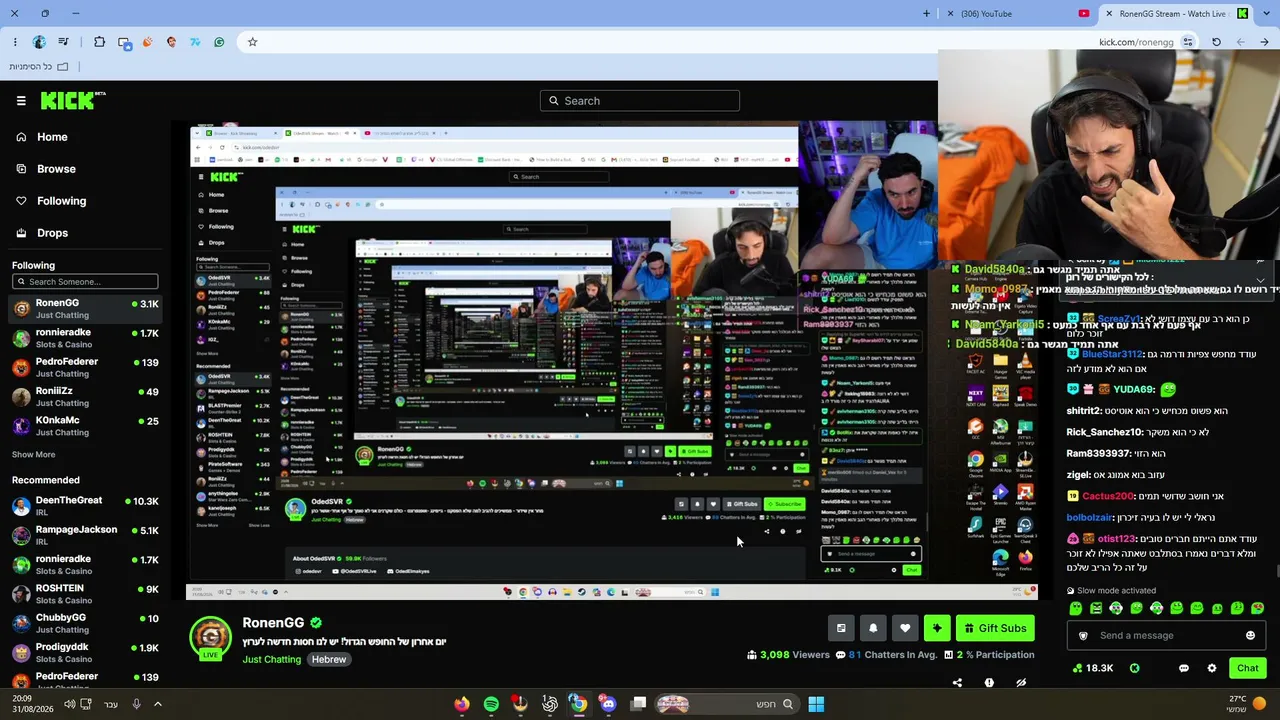Open the Windows Start menu
The width and height of the screenshot is (1280, 720).
coord(816,704)
